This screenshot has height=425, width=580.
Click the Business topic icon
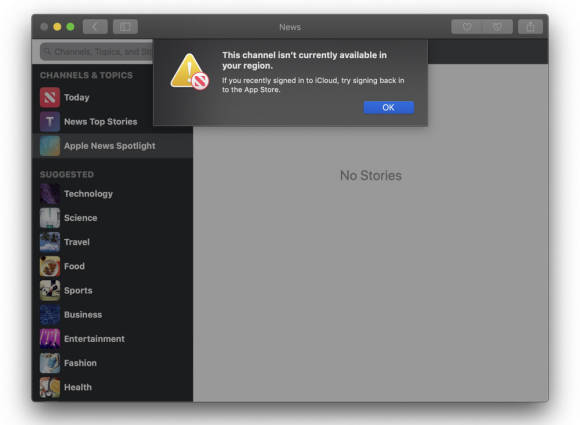(x=50, y=315)
